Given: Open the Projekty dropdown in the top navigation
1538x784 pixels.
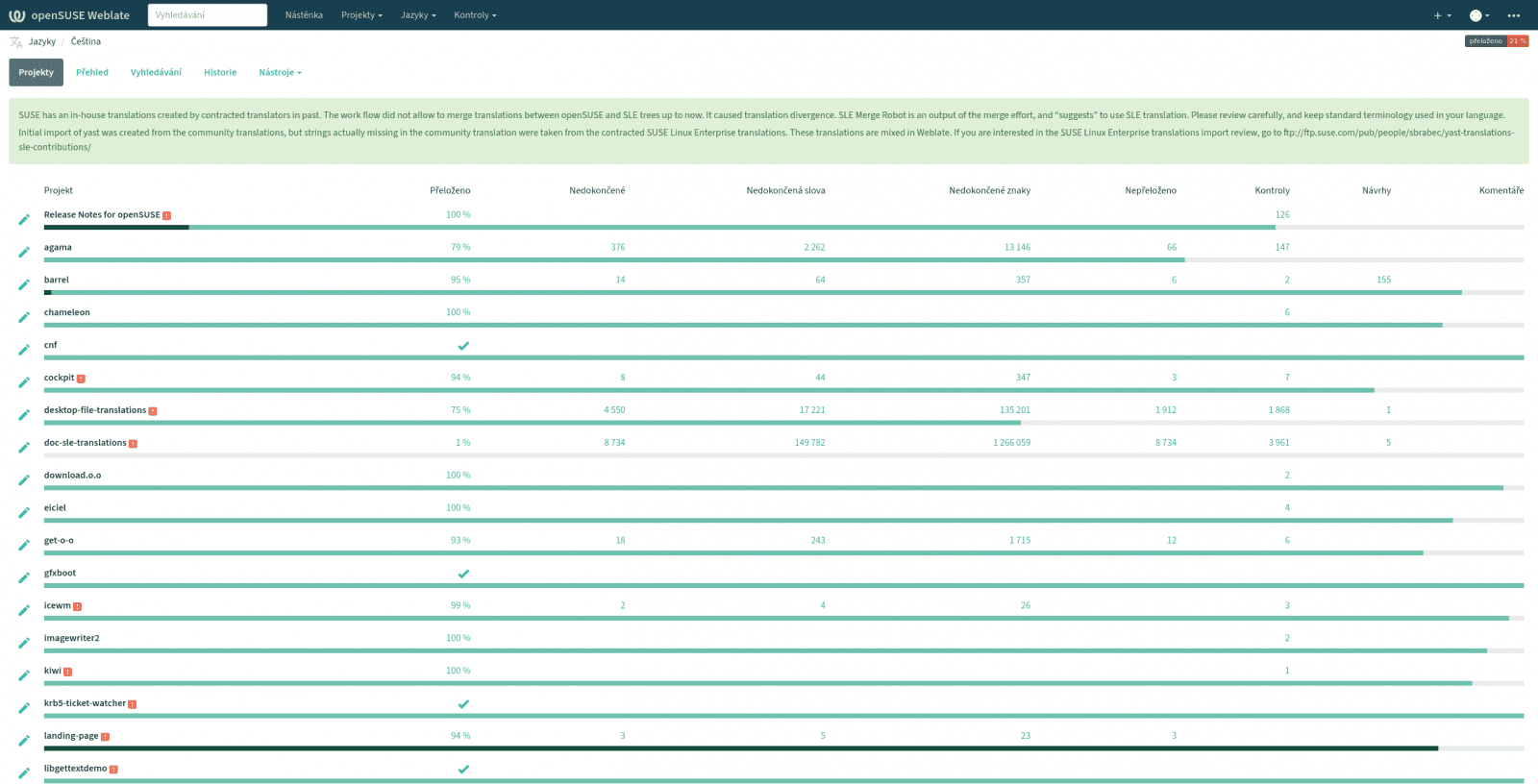Looking at the screenshot, I should [361, 15].
